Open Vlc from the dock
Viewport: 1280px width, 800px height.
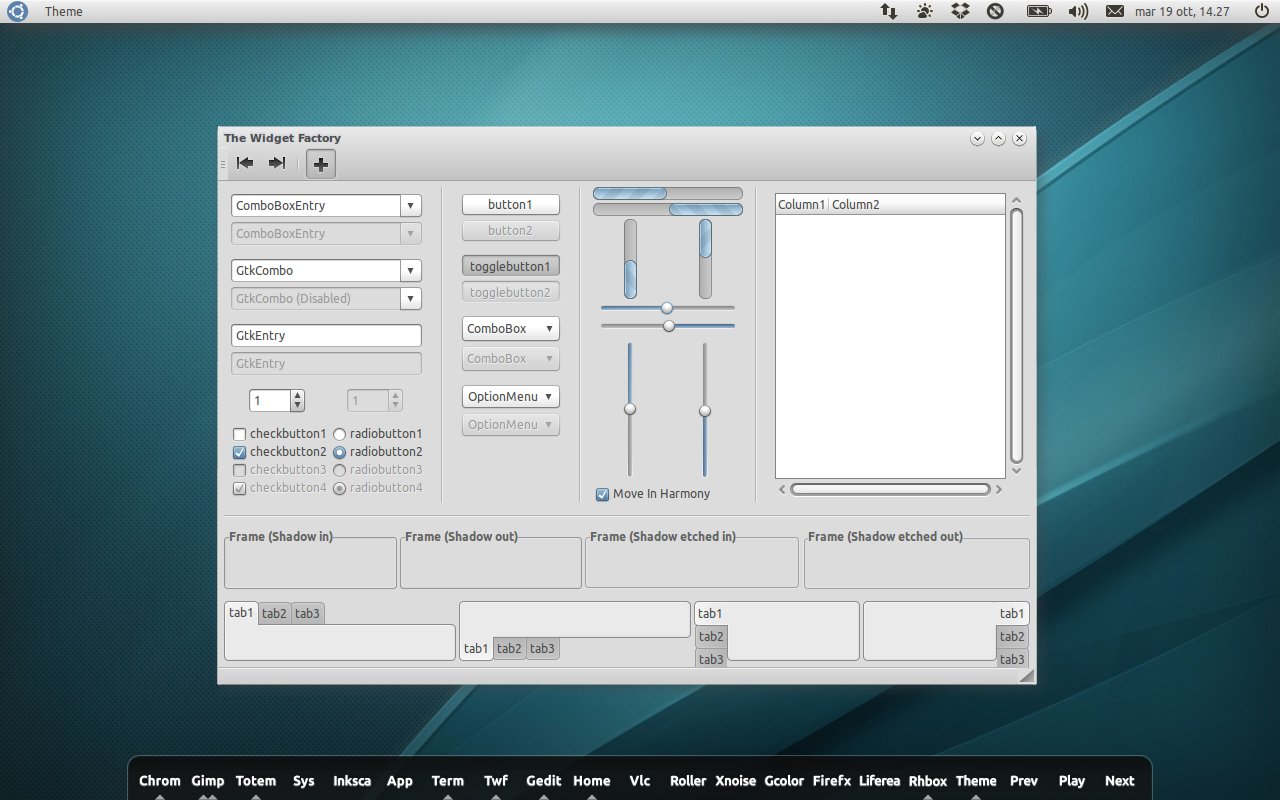(x=640, y=781)
